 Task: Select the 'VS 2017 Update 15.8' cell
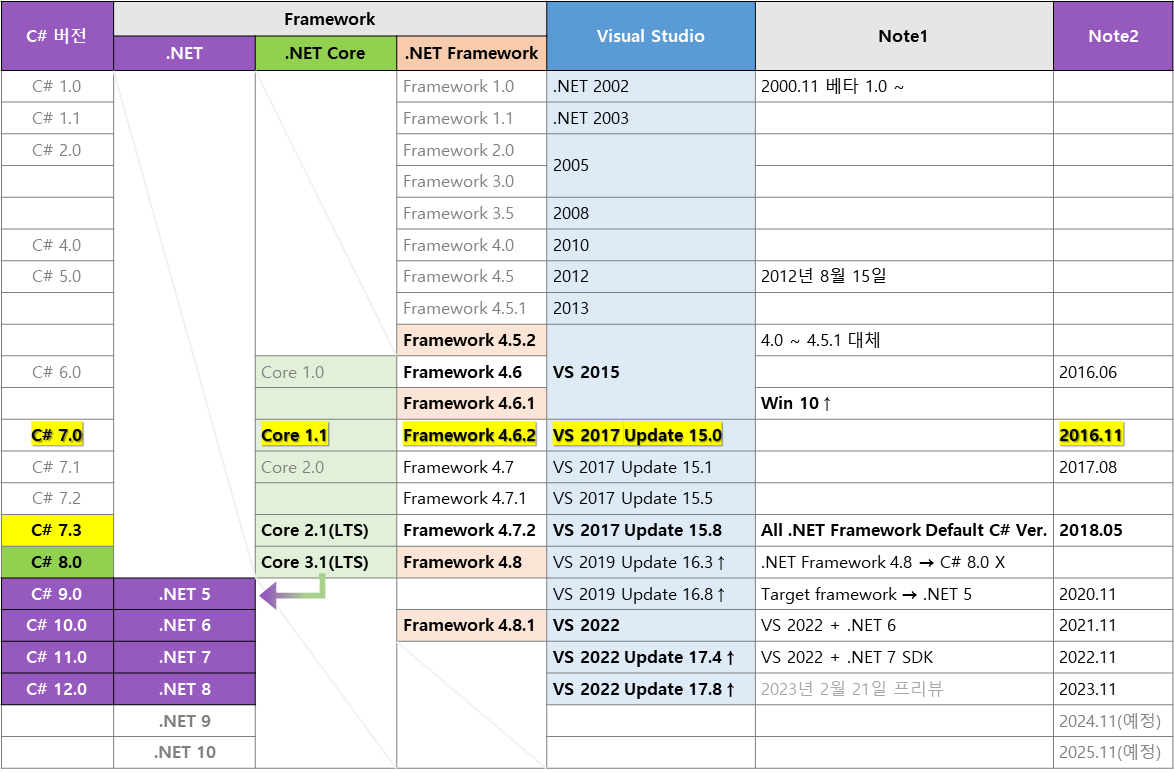point(651,530)
